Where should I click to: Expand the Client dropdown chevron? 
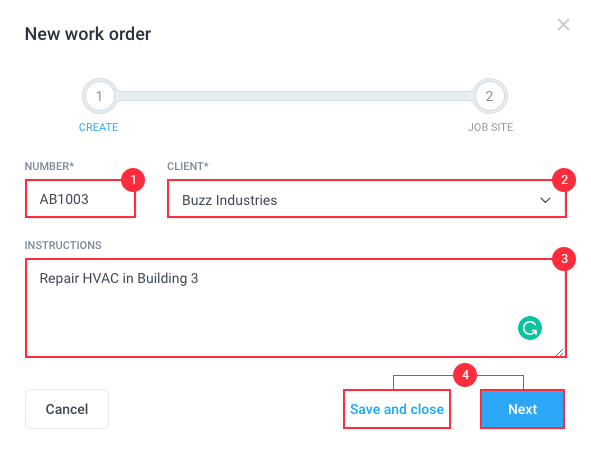(545, 200)
